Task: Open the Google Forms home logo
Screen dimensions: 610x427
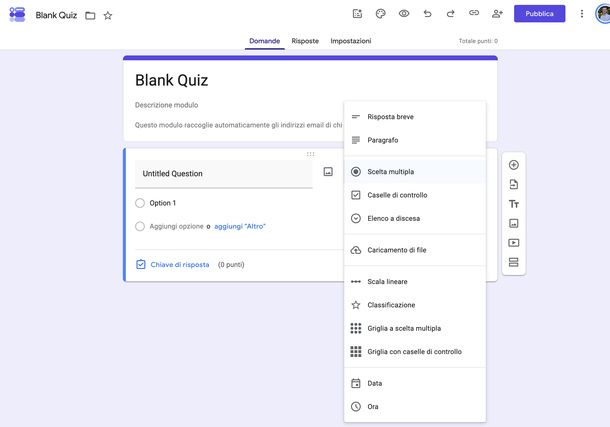Action: tap(17, 14)
